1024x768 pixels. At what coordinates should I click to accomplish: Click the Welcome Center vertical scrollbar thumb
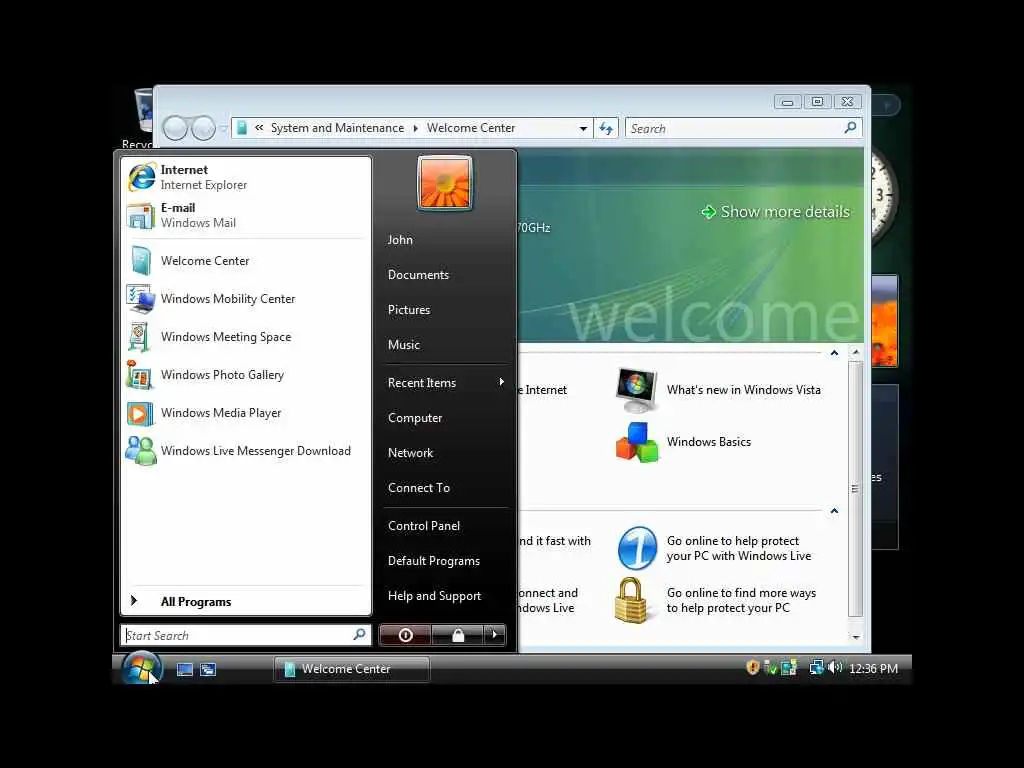(856, 488)
